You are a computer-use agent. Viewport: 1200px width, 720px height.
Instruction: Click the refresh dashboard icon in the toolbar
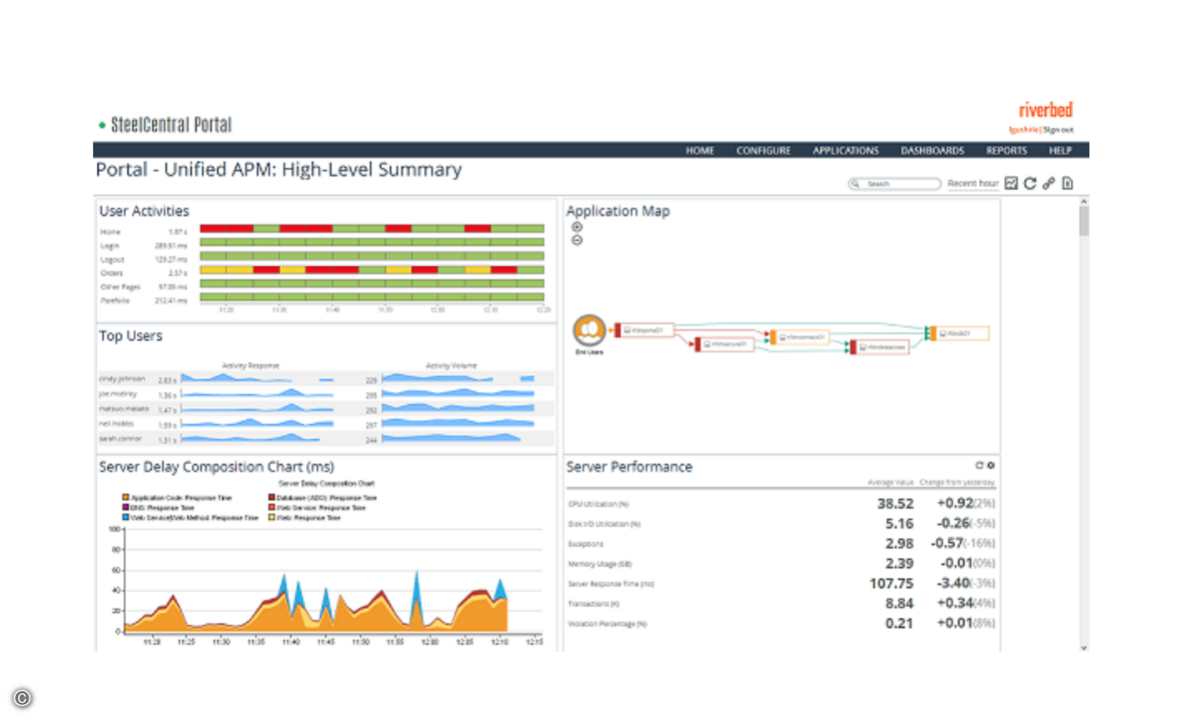[x=1030, y=183]
